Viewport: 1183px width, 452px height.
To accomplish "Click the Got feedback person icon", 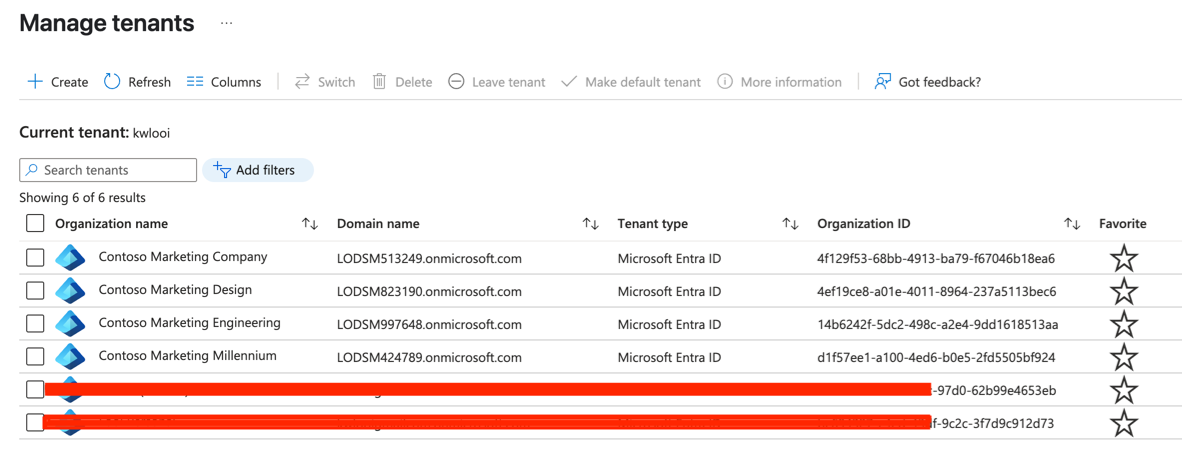I will pyautogui.click(x=883, y=81).
